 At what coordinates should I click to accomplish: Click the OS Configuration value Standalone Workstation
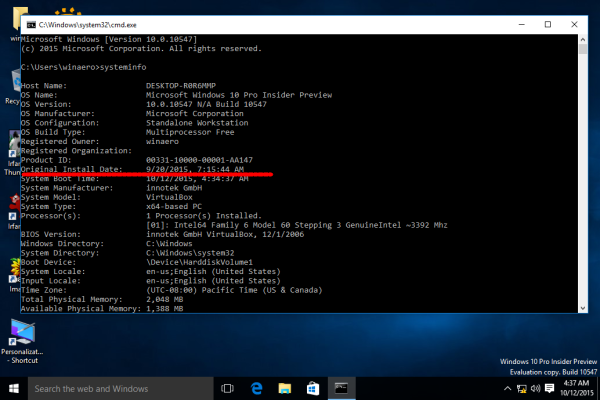pyautogui.click(x=197, y=123)
